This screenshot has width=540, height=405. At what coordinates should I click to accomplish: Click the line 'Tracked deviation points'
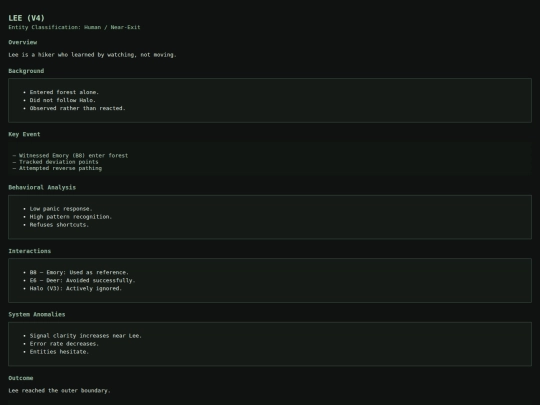(x=59, y=162)
